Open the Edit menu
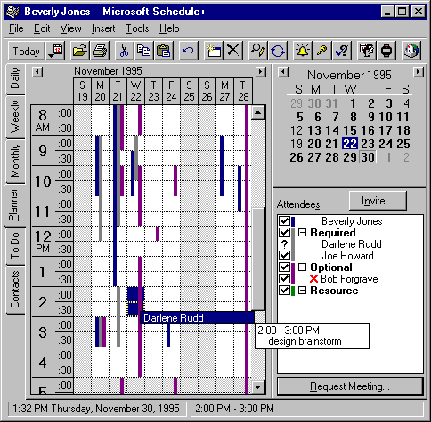This screenshot has height=422, width=431. pos(42,29)
